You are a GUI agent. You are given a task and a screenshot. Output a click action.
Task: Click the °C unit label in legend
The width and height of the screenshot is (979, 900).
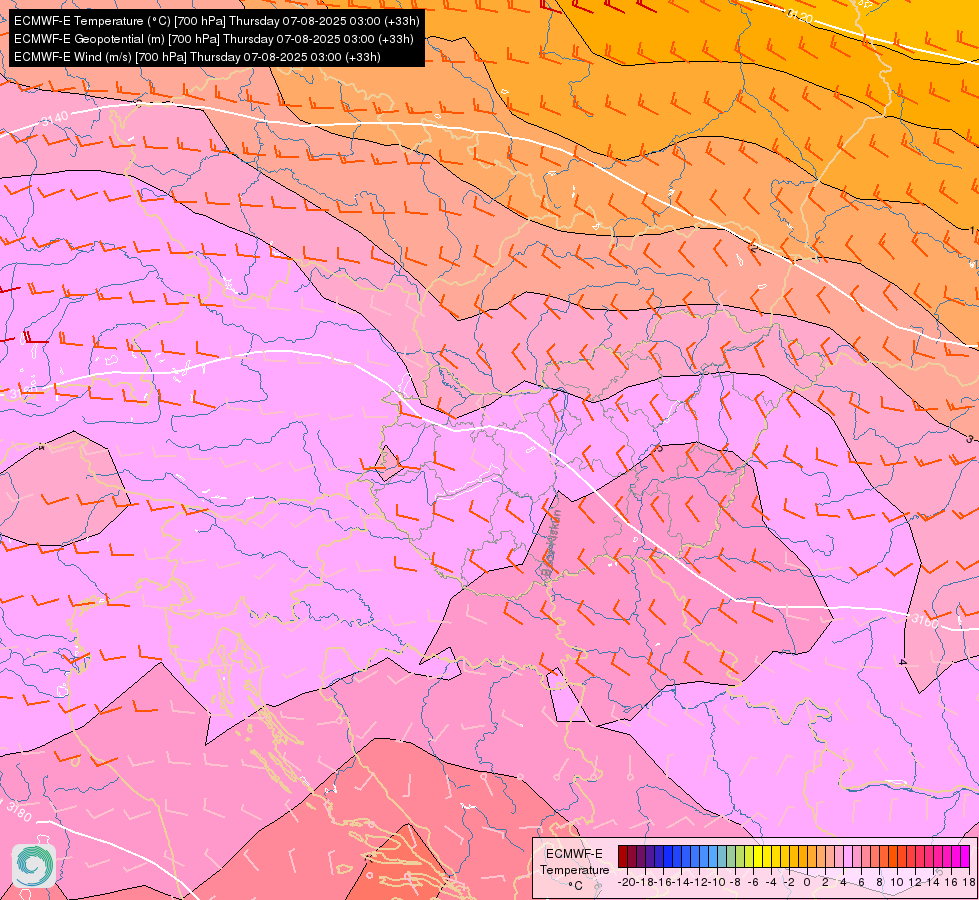coord(575,886)
